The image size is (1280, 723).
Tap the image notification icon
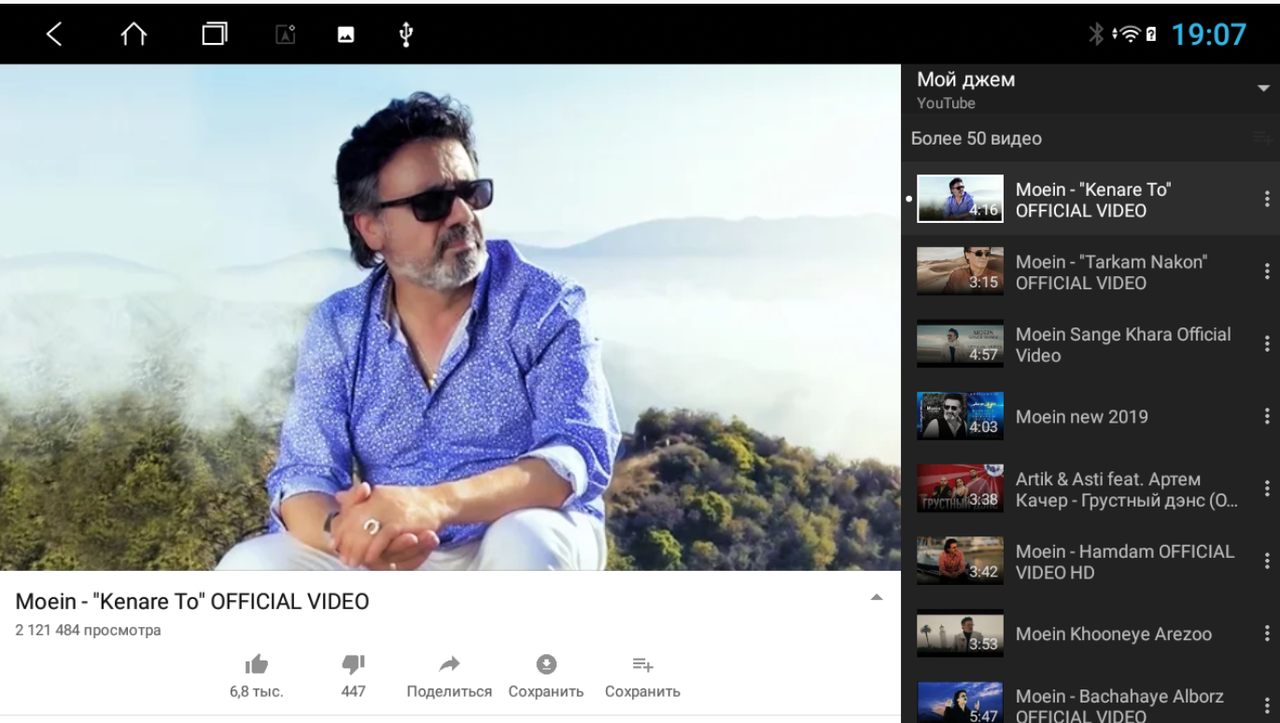(346, 35)
